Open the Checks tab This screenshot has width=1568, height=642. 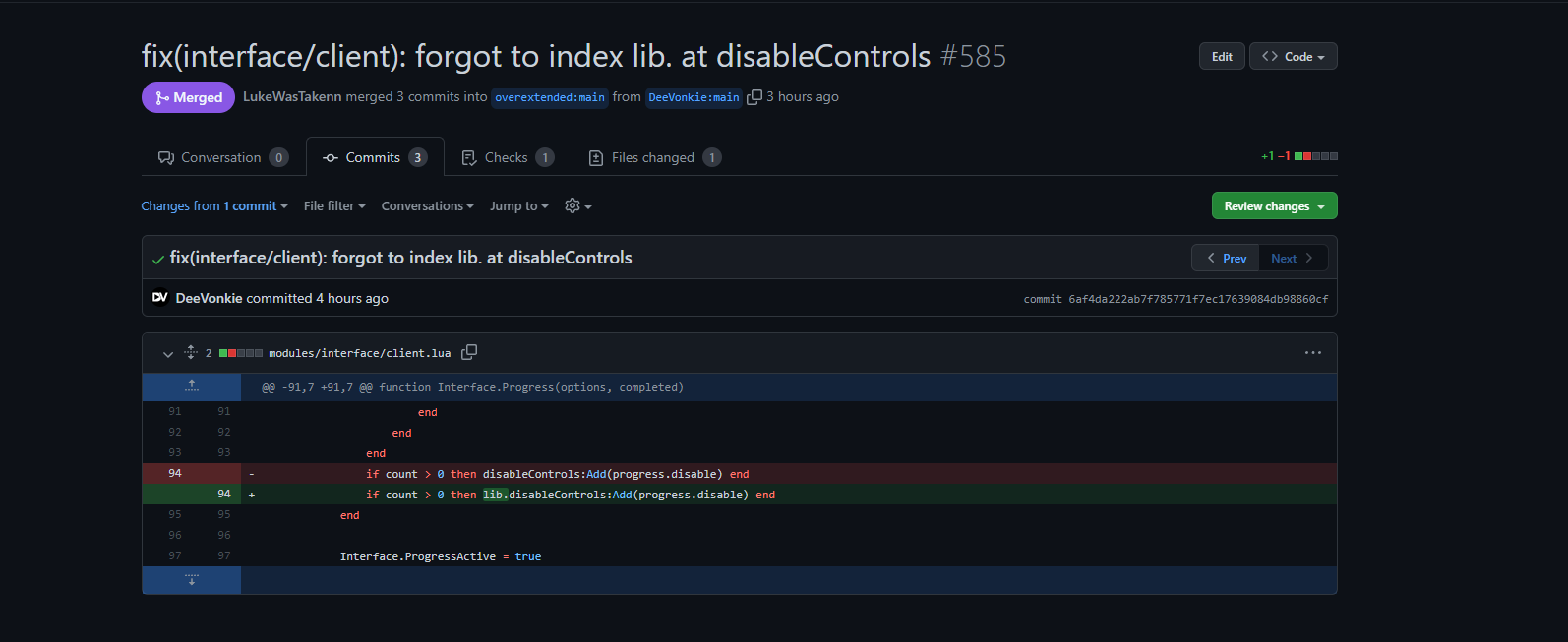click(507, 157)
